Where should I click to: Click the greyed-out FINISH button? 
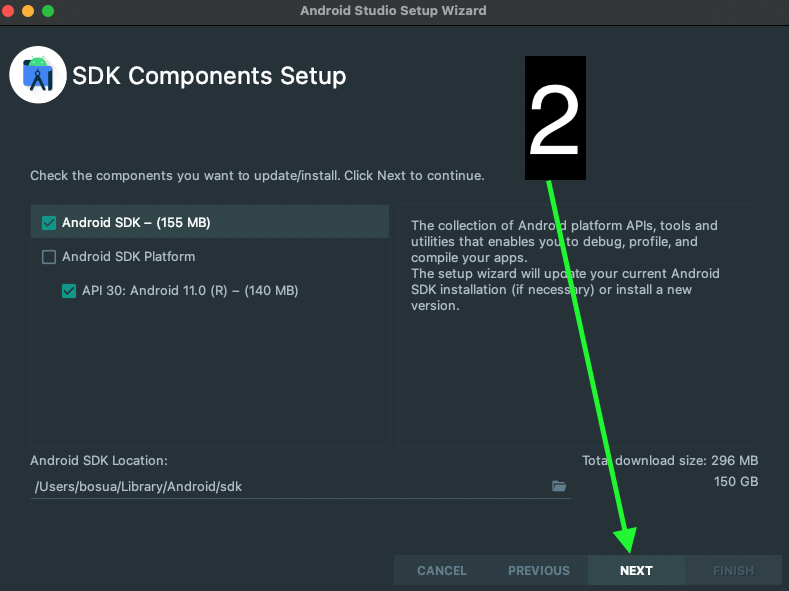click(733, 570)
